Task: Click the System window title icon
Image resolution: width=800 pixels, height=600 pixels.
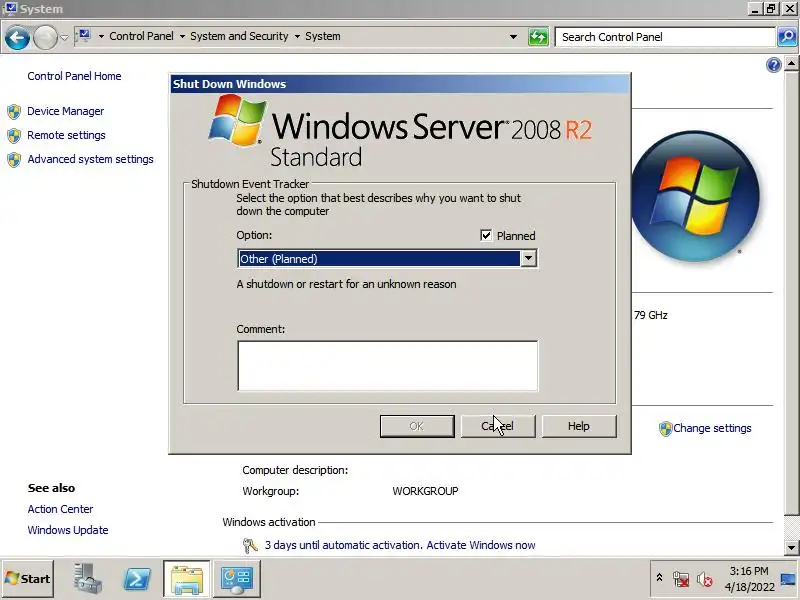Action: (10, 9)
